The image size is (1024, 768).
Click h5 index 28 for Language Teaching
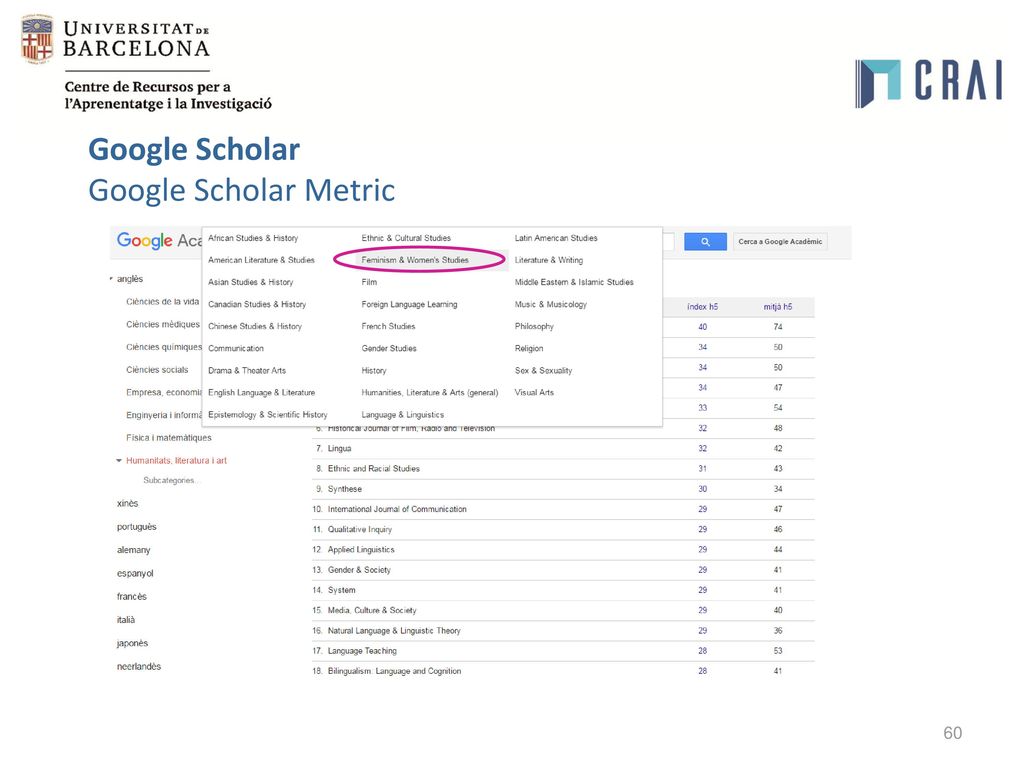[702, 651]
